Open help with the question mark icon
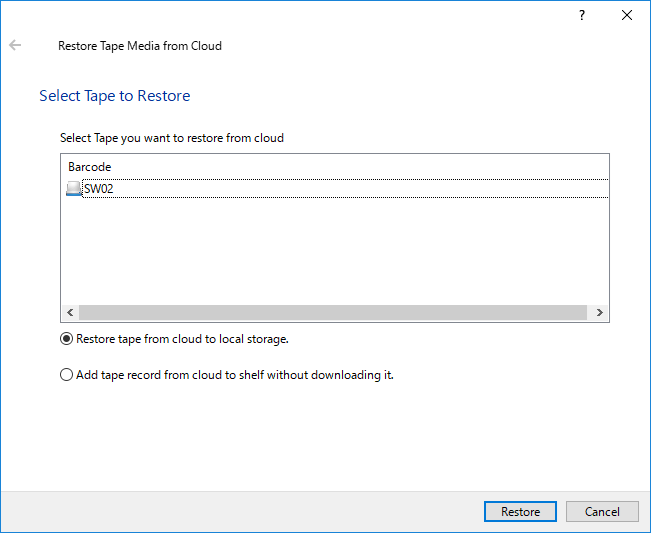 click(x=582, y=15)
